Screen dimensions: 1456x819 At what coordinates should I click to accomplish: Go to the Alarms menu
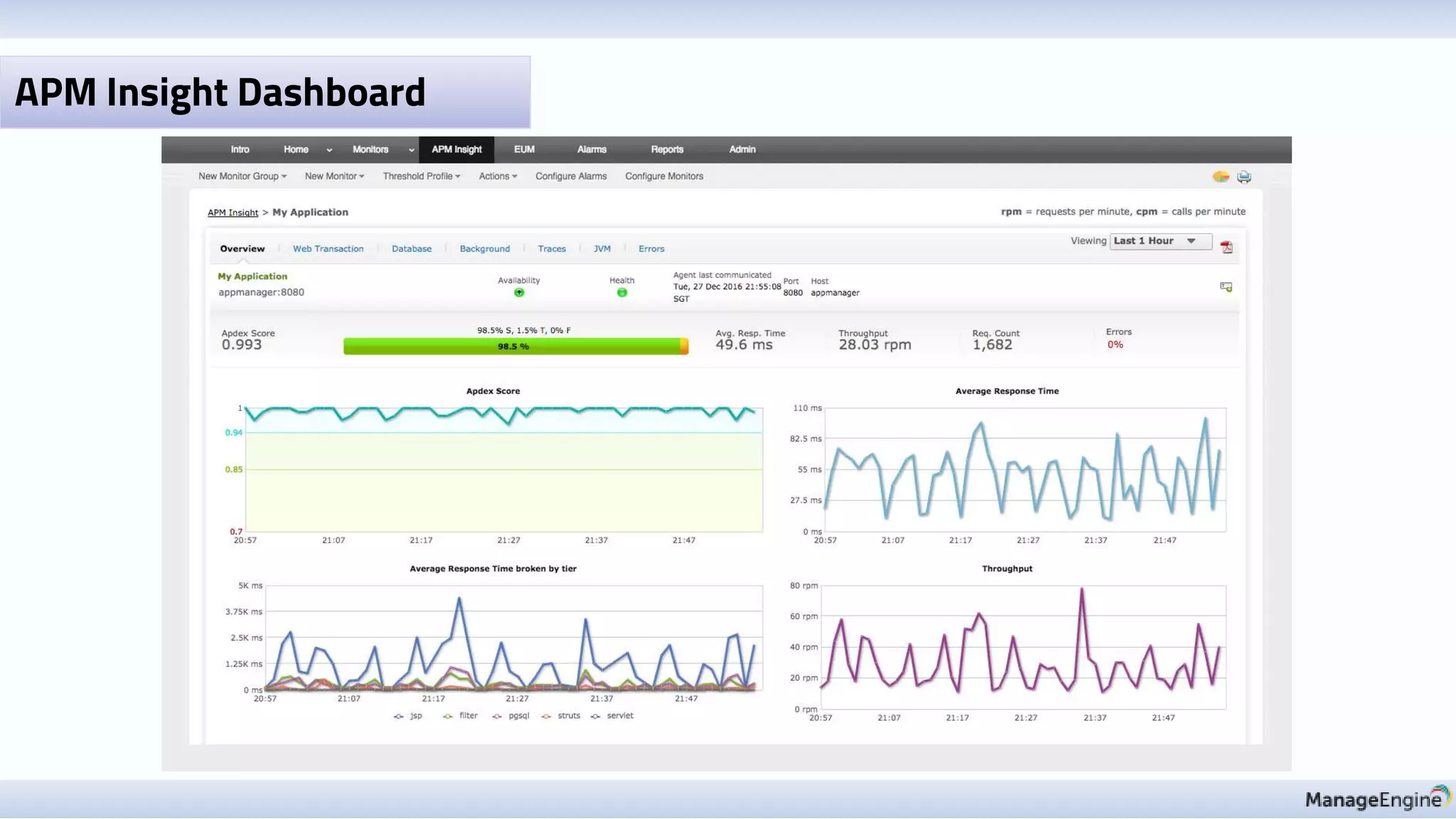coord(591,149)
